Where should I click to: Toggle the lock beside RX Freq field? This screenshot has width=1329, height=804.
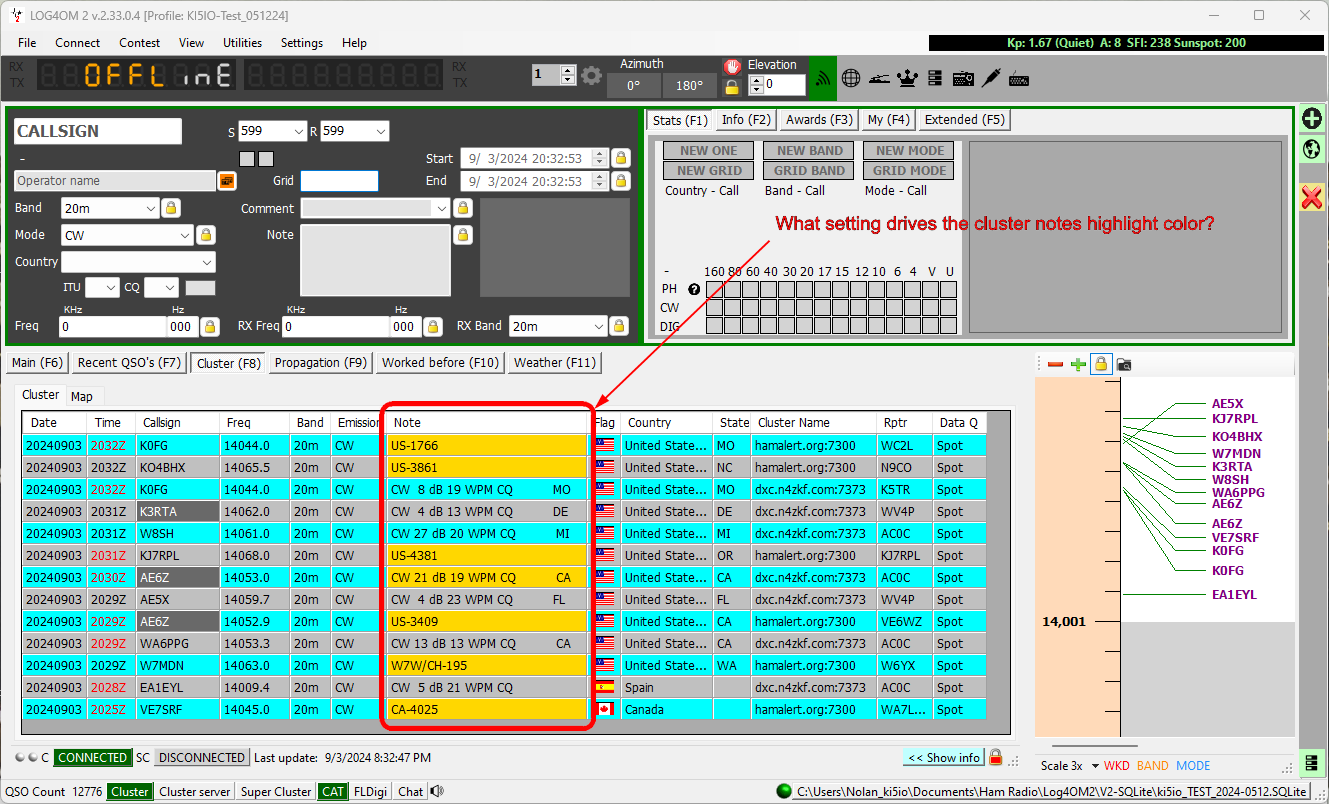coord(432,326)
